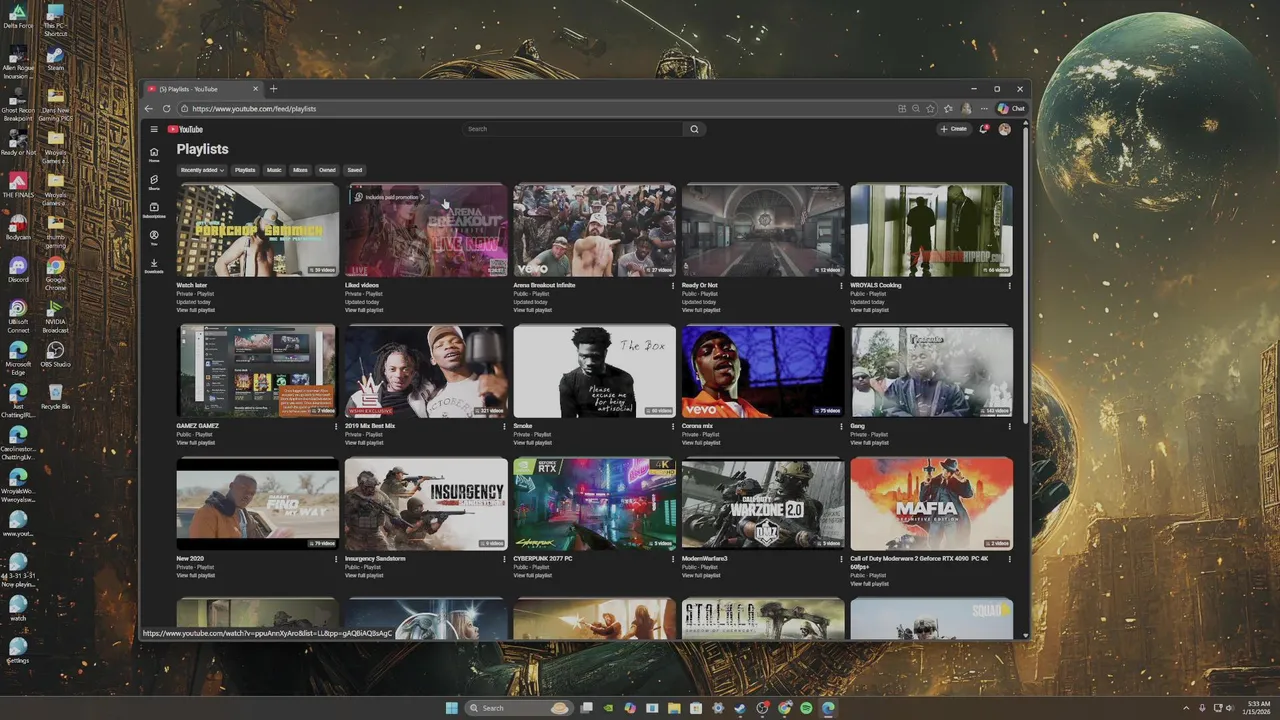Image resolution: width=1280 pixels, height=720 pixels.
Task: Open the You section in sidebar
Action: point(154,238)
